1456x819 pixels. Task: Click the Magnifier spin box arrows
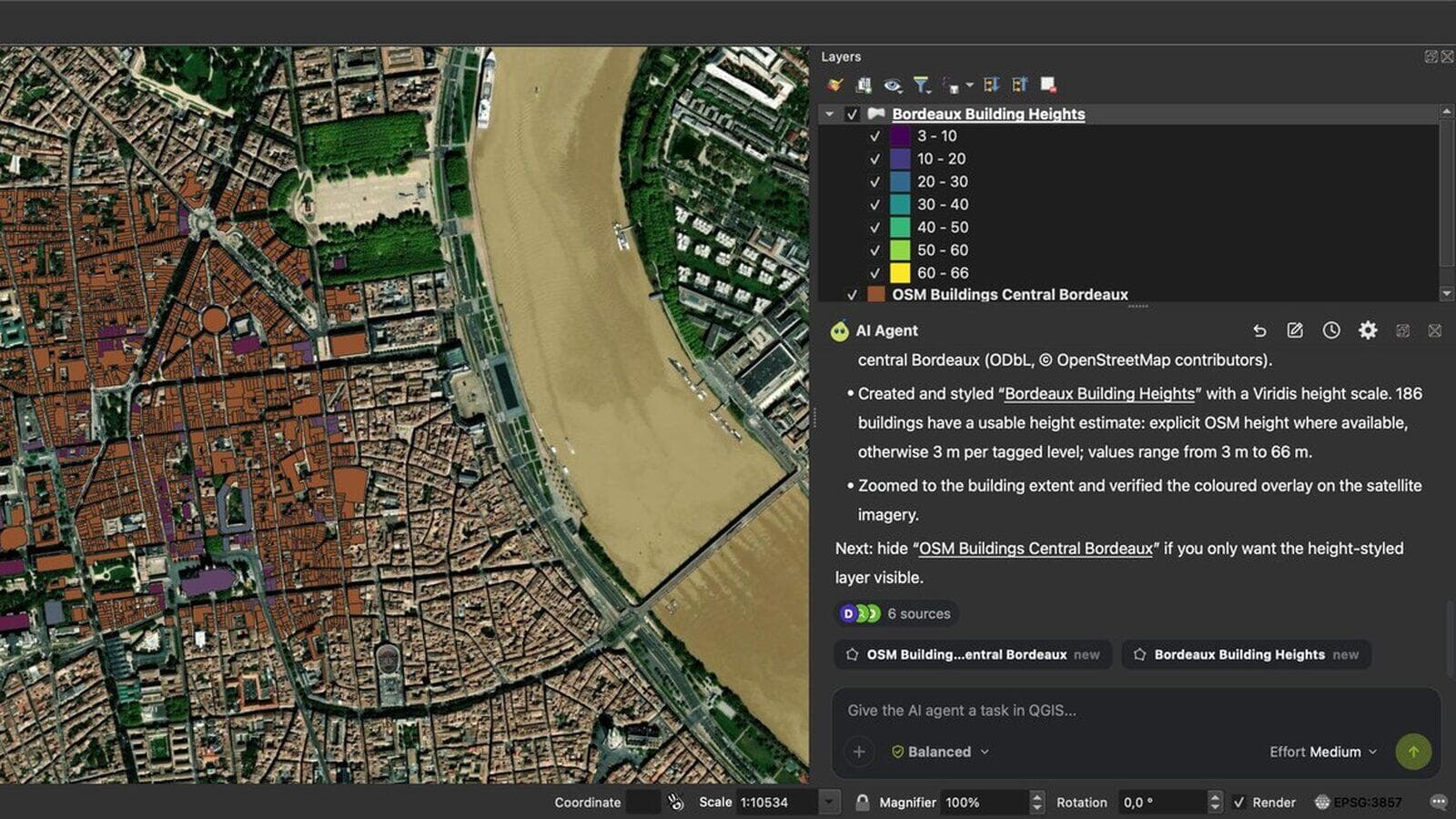[1036, 802]
